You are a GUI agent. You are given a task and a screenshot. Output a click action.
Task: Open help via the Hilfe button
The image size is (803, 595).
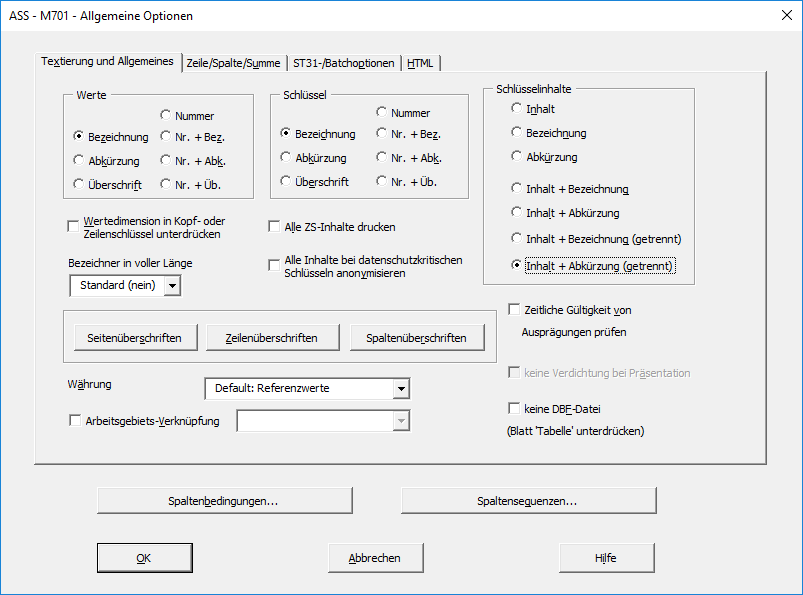pyautogui.click(x=607, y=558)
